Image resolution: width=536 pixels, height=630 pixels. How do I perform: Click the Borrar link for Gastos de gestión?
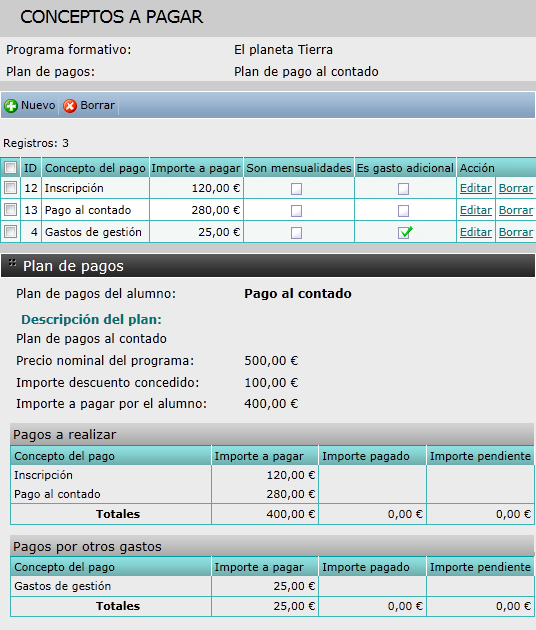pos(516,232)
